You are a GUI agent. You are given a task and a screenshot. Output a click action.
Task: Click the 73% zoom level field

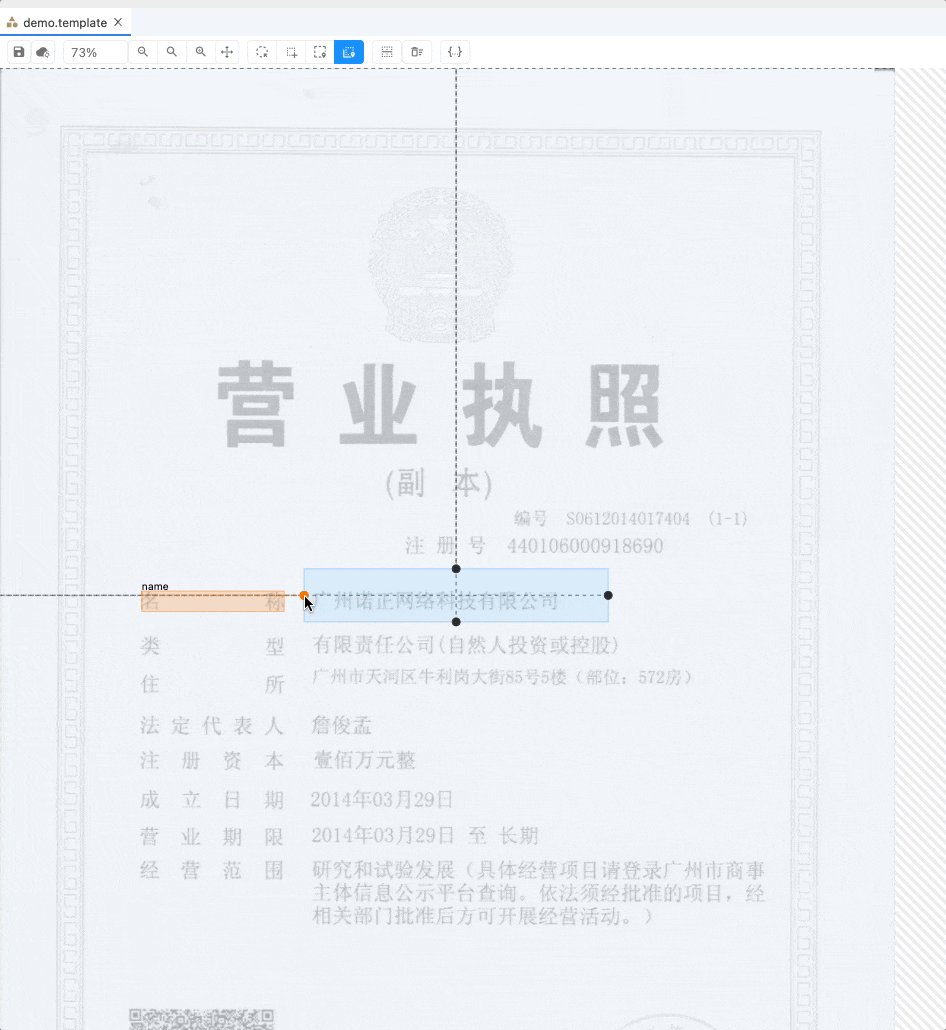(x=95, y=52)
